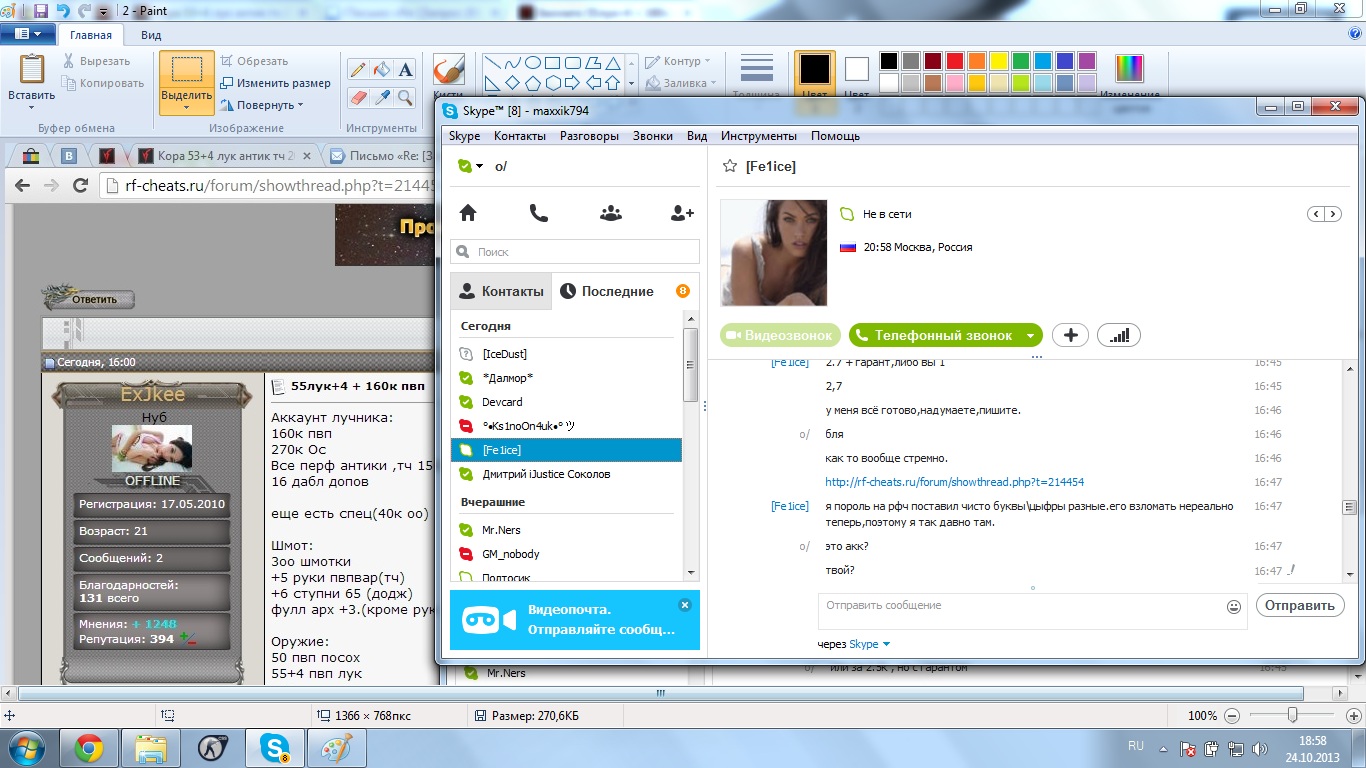Select the Text tool in Paint
The image size is (1366, 768).
(x=405, y=69)
